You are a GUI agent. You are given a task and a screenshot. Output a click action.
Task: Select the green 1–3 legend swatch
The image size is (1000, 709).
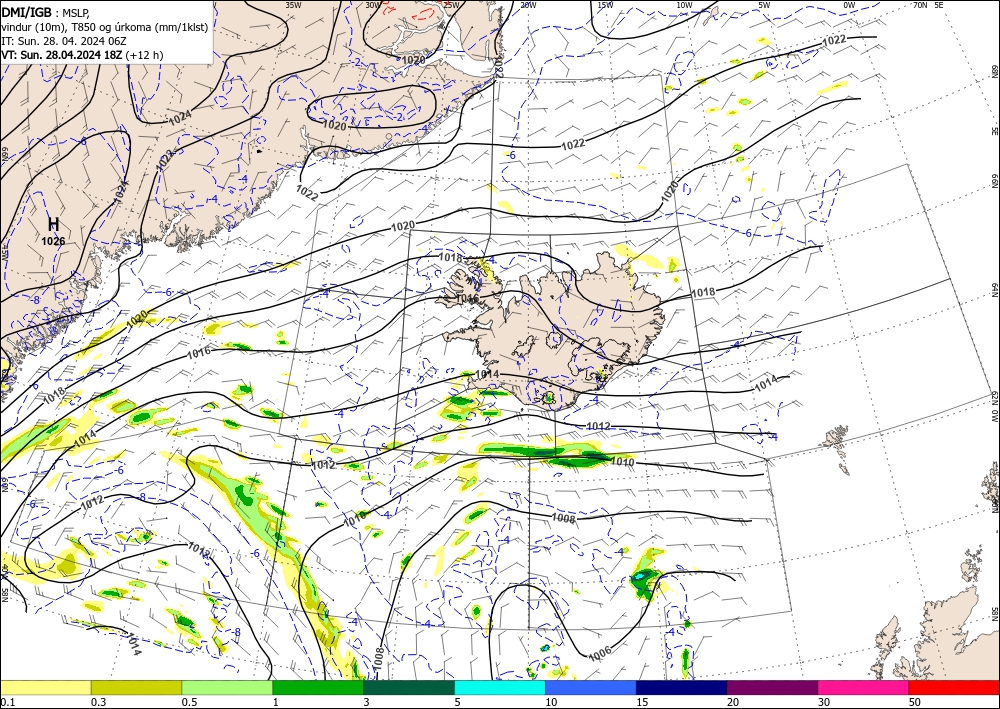point(318,687)
